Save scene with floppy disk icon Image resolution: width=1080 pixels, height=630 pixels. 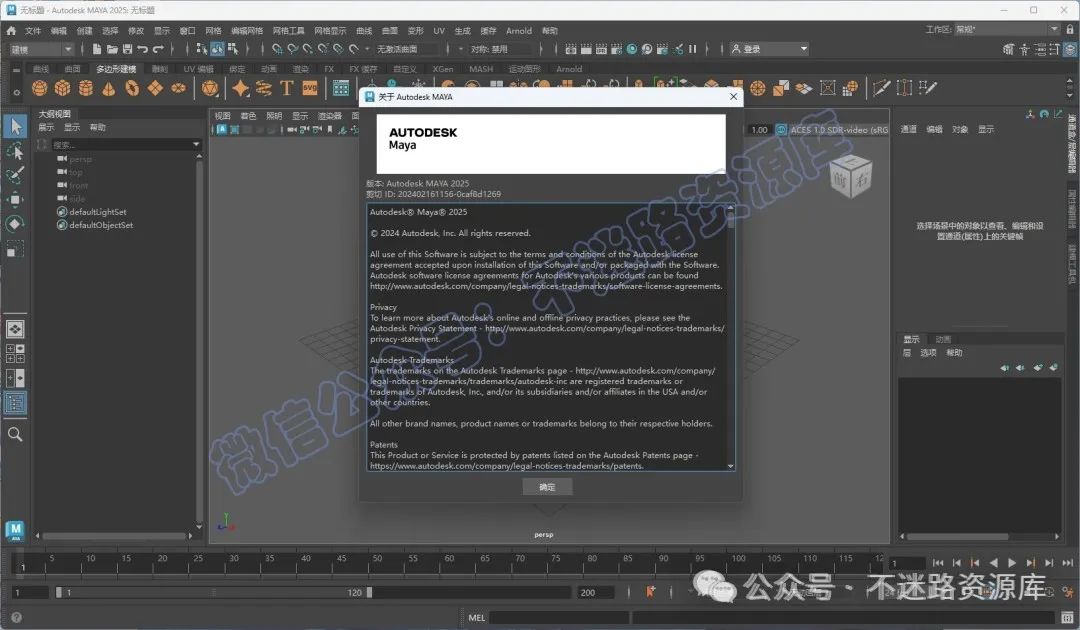(127, 49)
